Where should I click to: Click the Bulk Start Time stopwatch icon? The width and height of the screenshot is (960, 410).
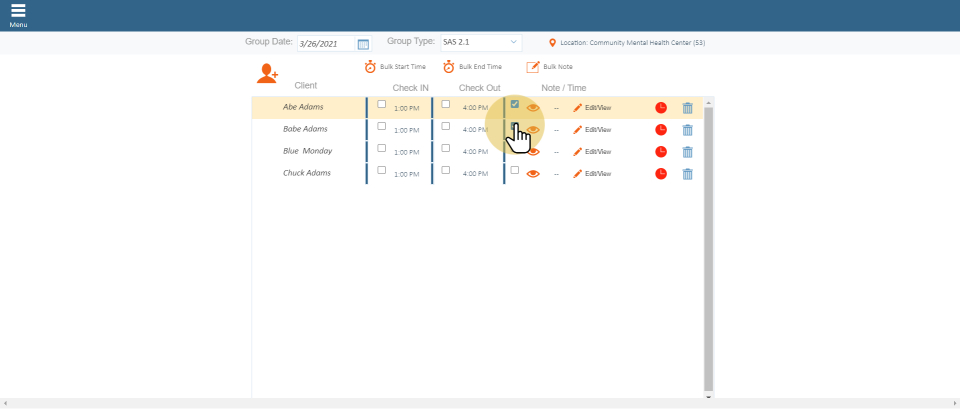(370, 67)
